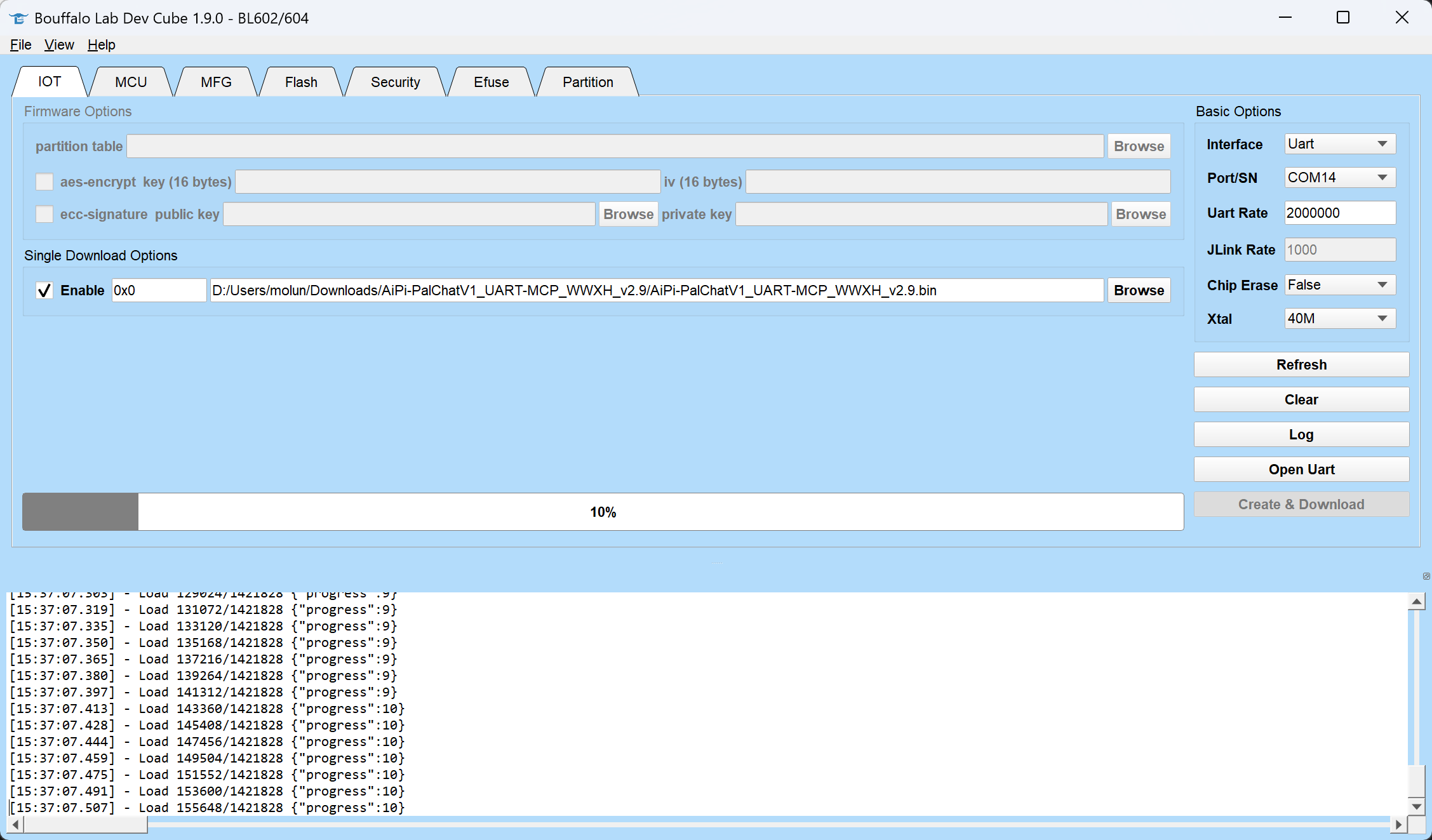Open the Interface dropdown showing Uart

point(1340,144)
